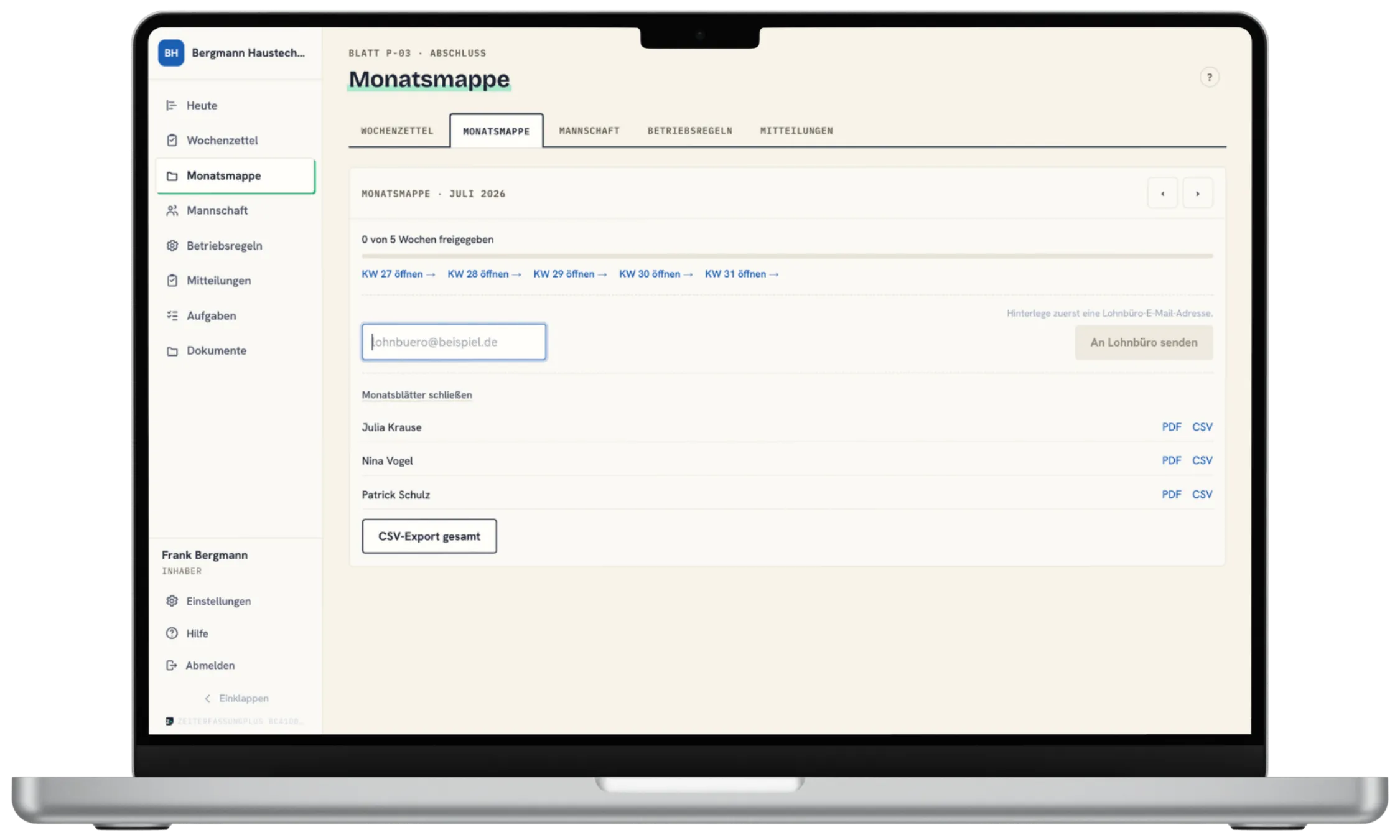Click the CSV-Export gesamt button
This screenshot has height=840, width=1400.
(x=429, y=536)
